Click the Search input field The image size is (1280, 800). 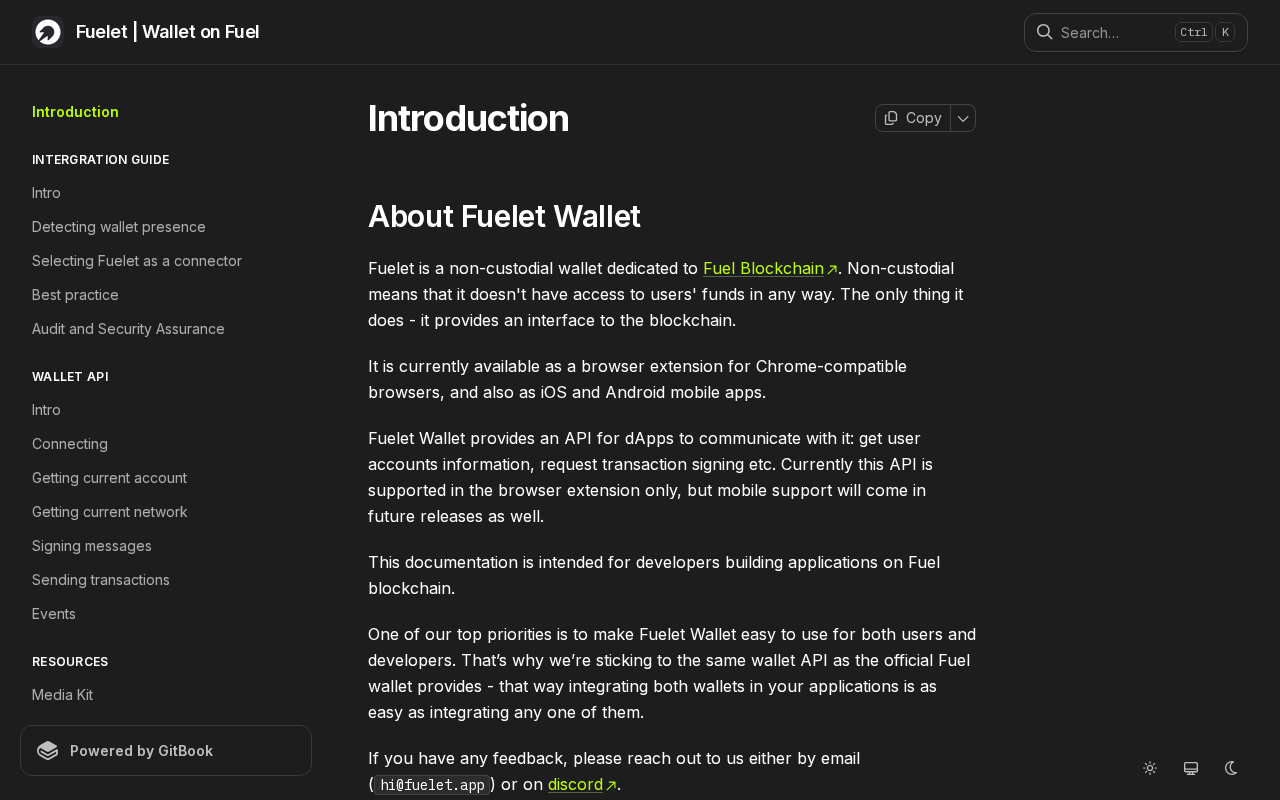coord(1136,32)
